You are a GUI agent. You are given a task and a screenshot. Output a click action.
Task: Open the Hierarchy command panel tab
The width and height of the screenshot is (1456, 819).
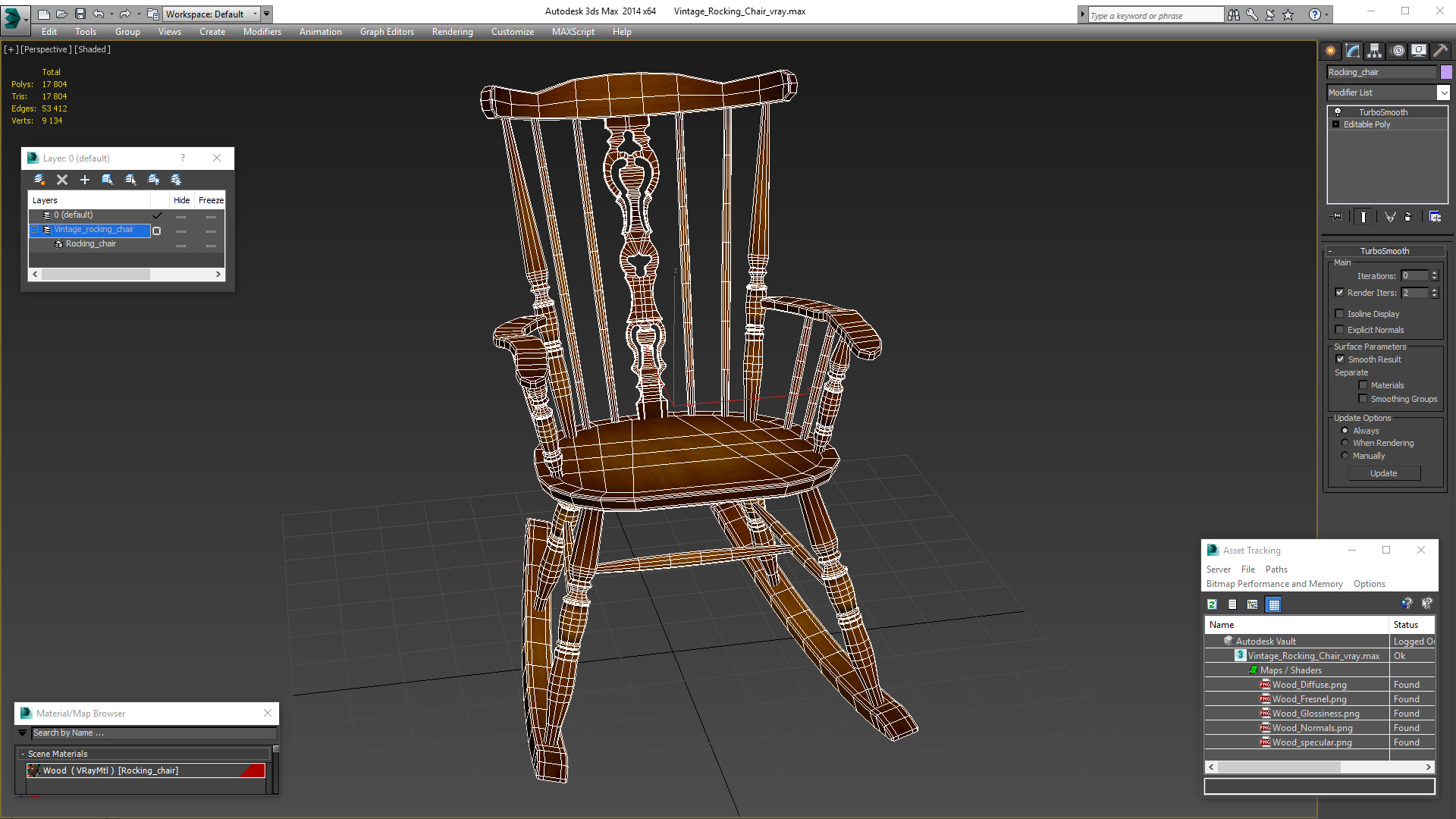click(1375, 51)
